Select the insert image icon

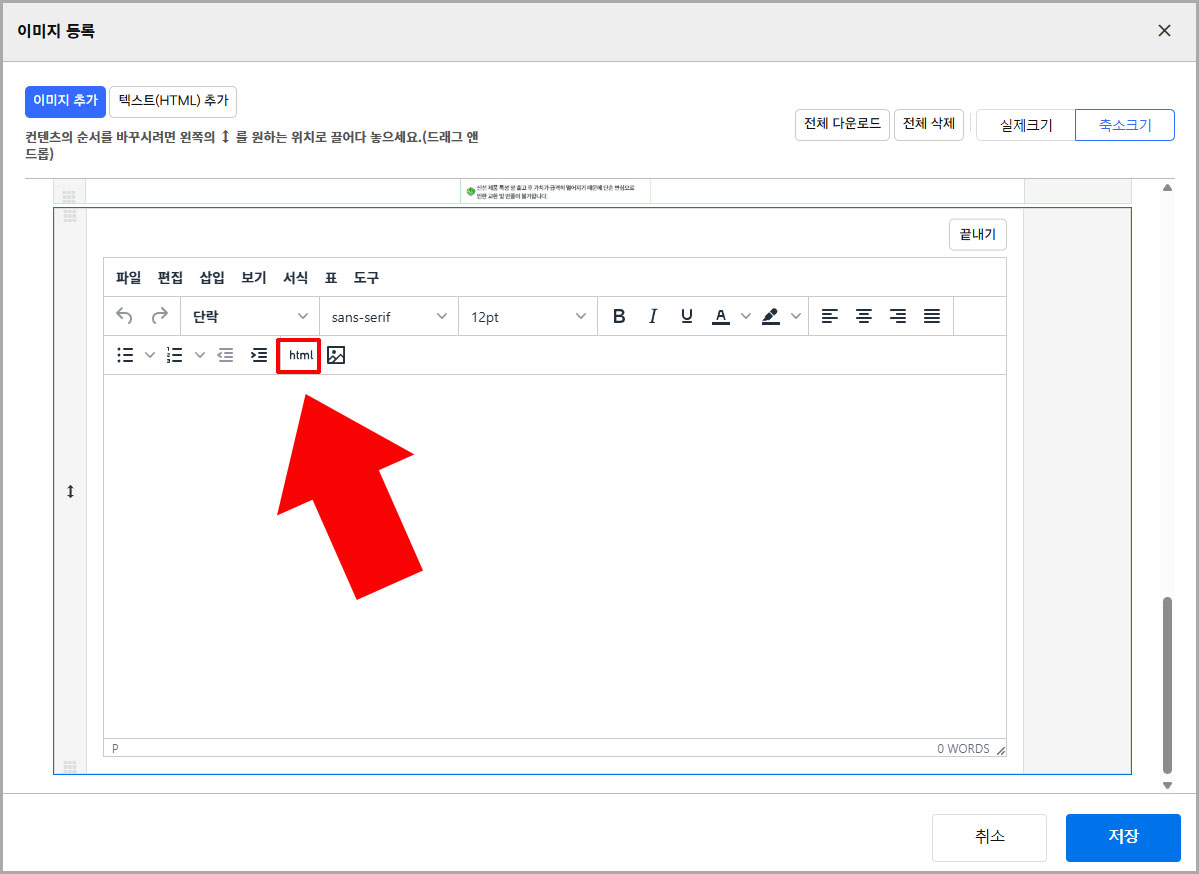tap(335, 355)
